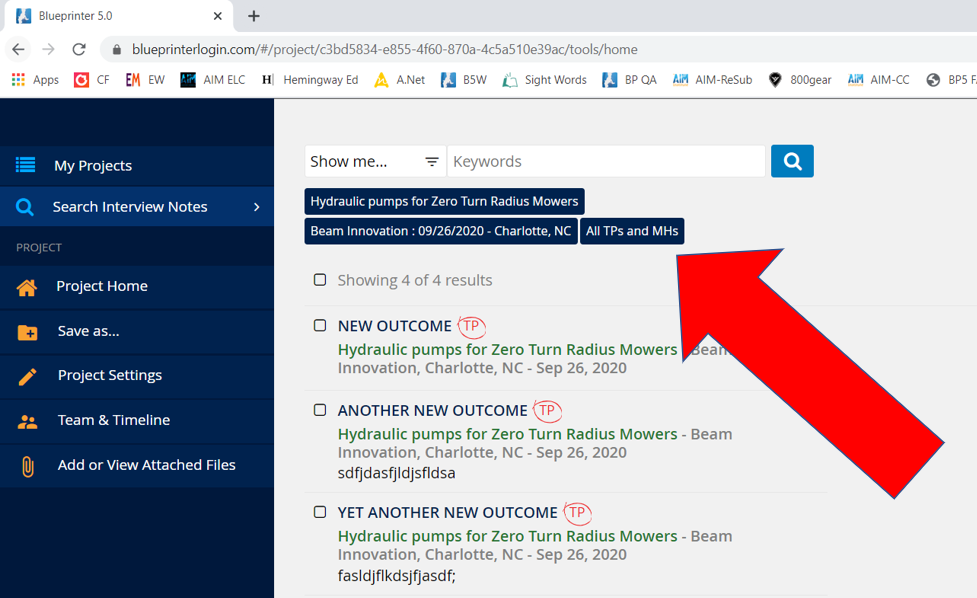Click TP badge beside NEW OUTCOME
The width and height of the screenshot is (977, 598).
click(471, 326)
